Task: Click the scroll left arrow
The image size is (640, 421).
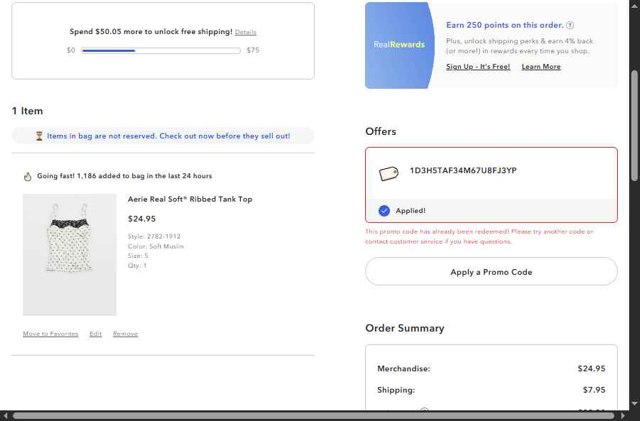Action: point(5,416)
